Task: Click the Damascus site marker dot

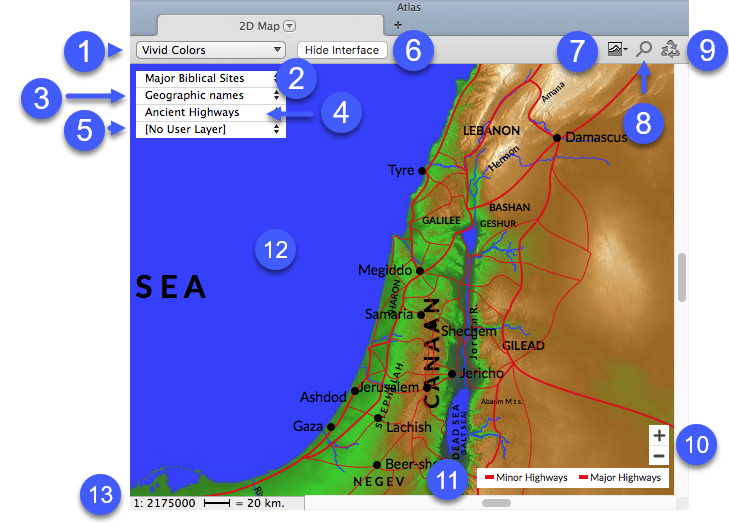Action: [x=556, y=137]
